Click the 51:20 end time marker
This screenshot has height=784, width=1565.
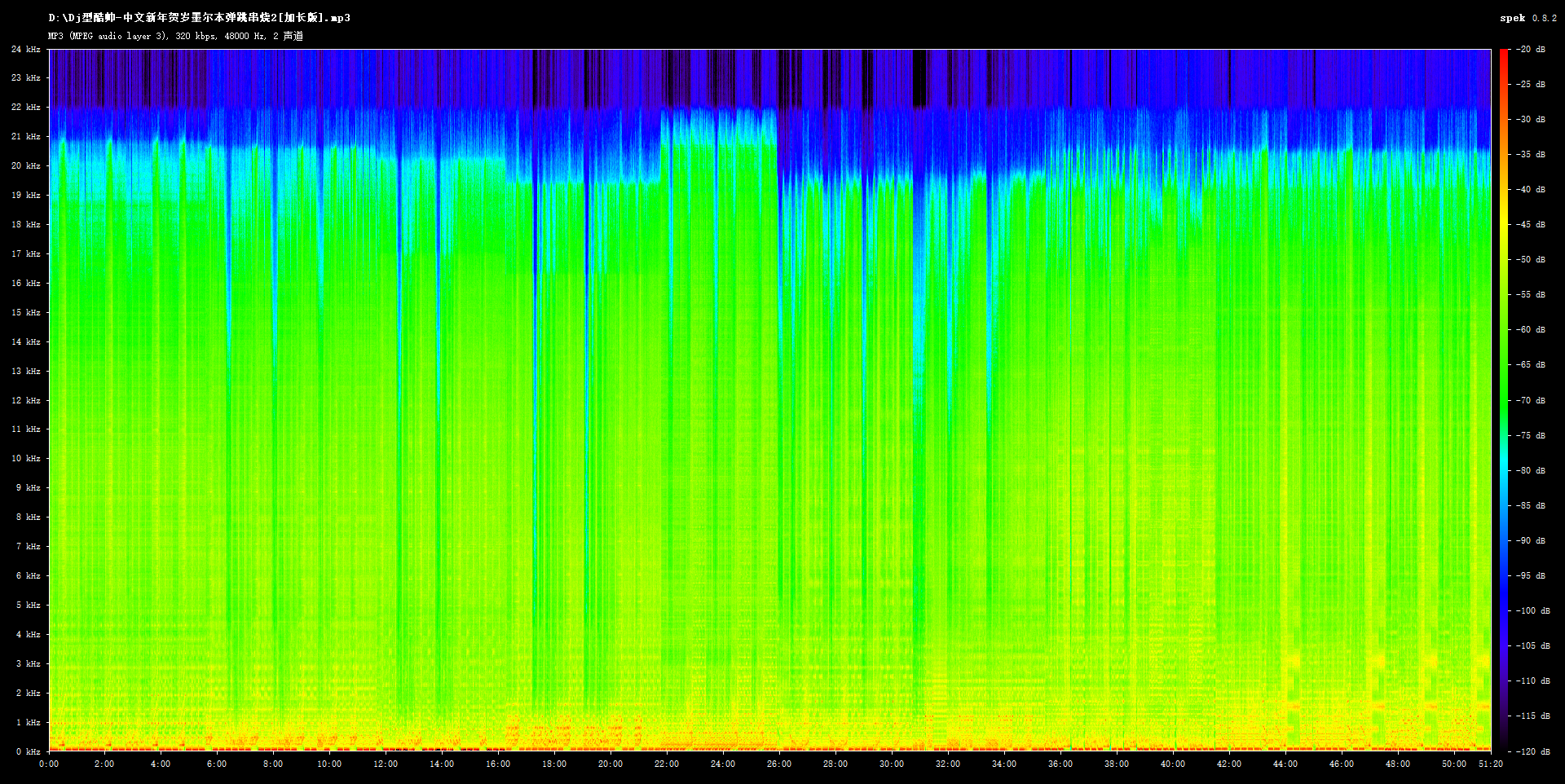point(1489,764)
